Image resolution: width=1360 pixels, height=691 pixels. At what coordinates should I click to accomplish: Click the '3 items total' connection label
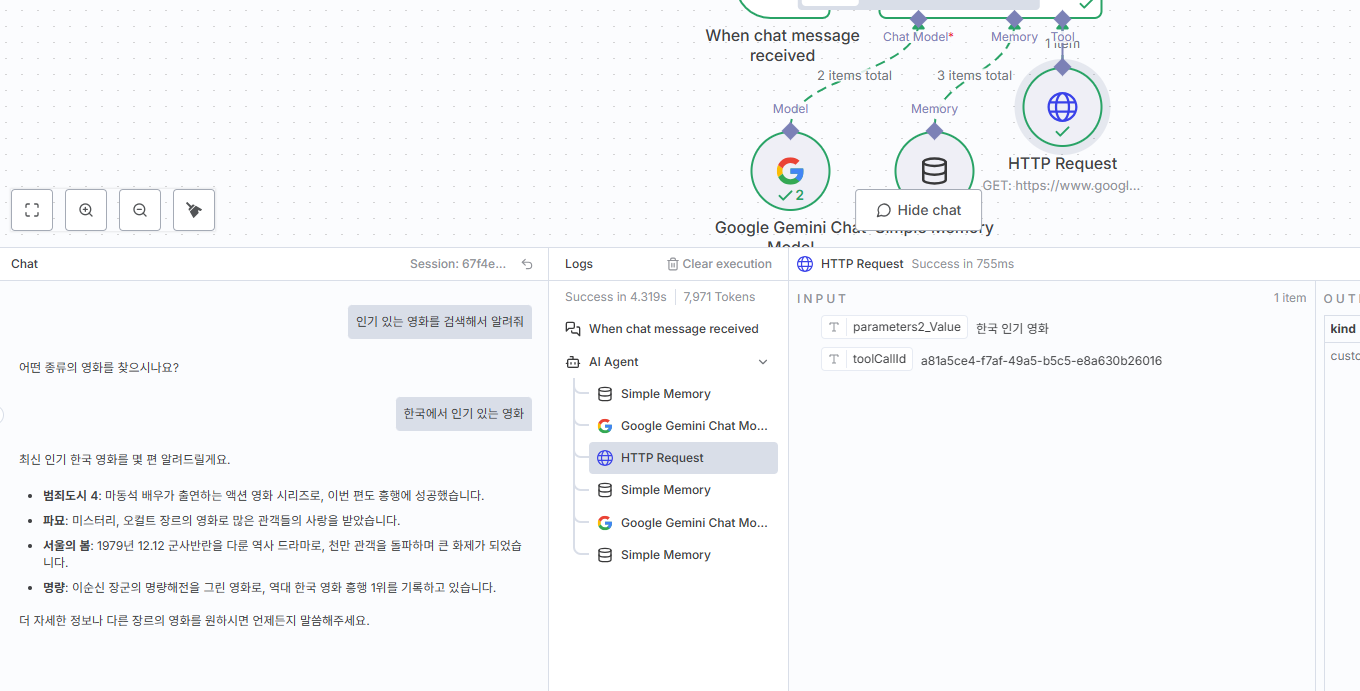tap(974, 75)
